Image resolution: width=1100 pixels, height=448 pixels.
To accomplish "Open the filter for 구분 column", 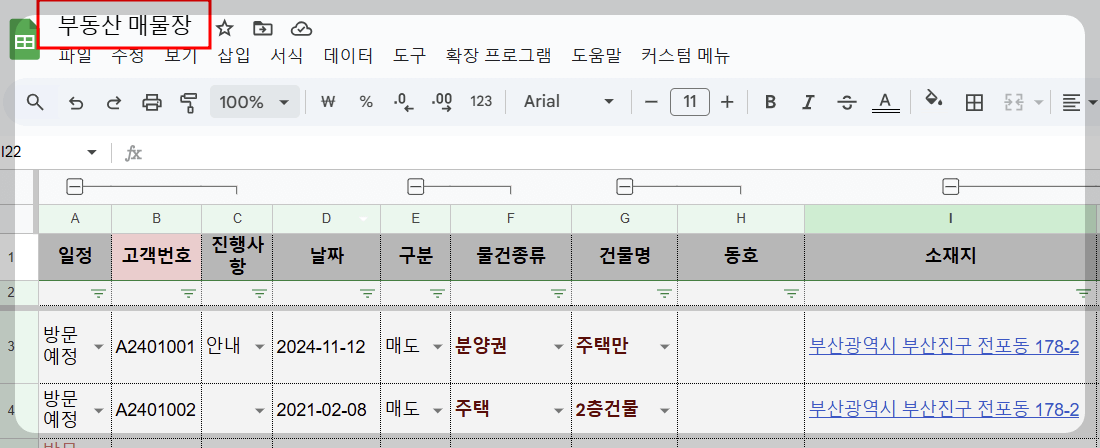I will (438, 293).
